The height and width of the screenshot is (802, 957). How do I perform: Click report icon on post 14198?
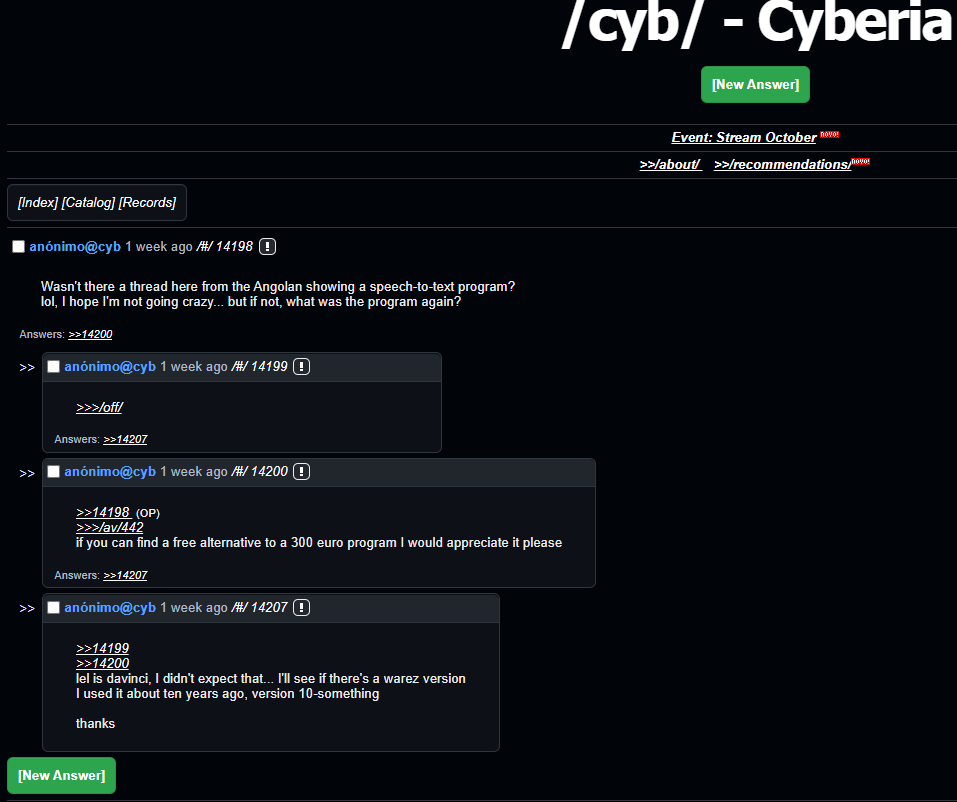[267, 247]
